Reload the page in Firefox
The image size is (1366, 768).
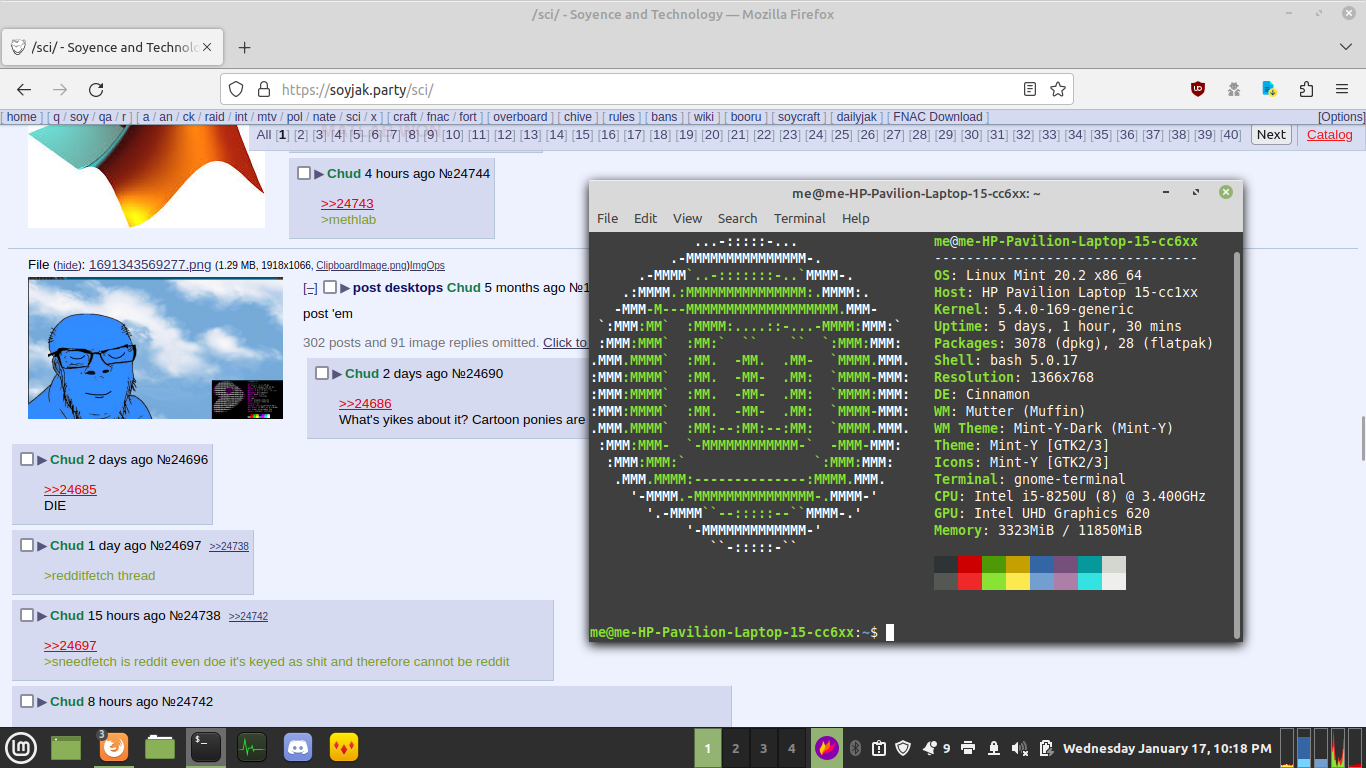[x=96, y=89]
